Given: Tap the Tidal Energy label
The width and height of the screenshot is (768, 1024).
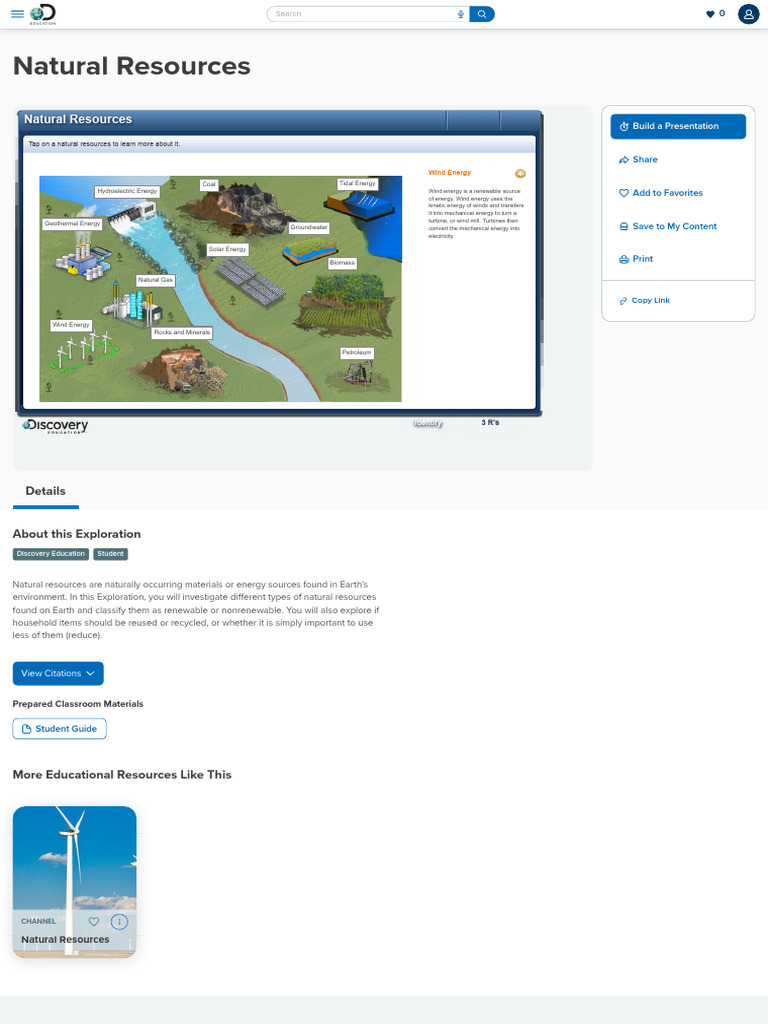Looking at the screenshot, I should point(357,184).
